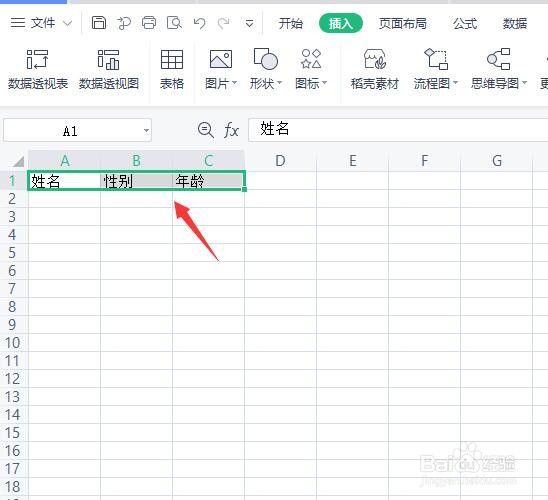The image size is (548, 500).
Task: Select row 15 header
Action: click(x=13, y=433)
